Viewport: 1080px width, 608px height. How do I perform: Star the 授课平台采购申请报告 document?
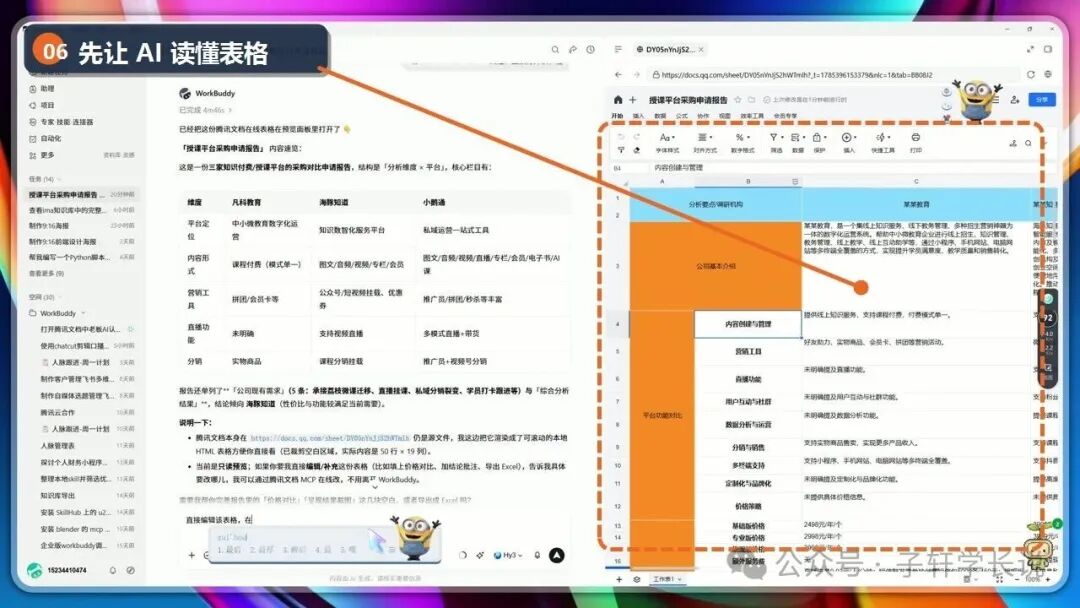(x=738, y=100)
